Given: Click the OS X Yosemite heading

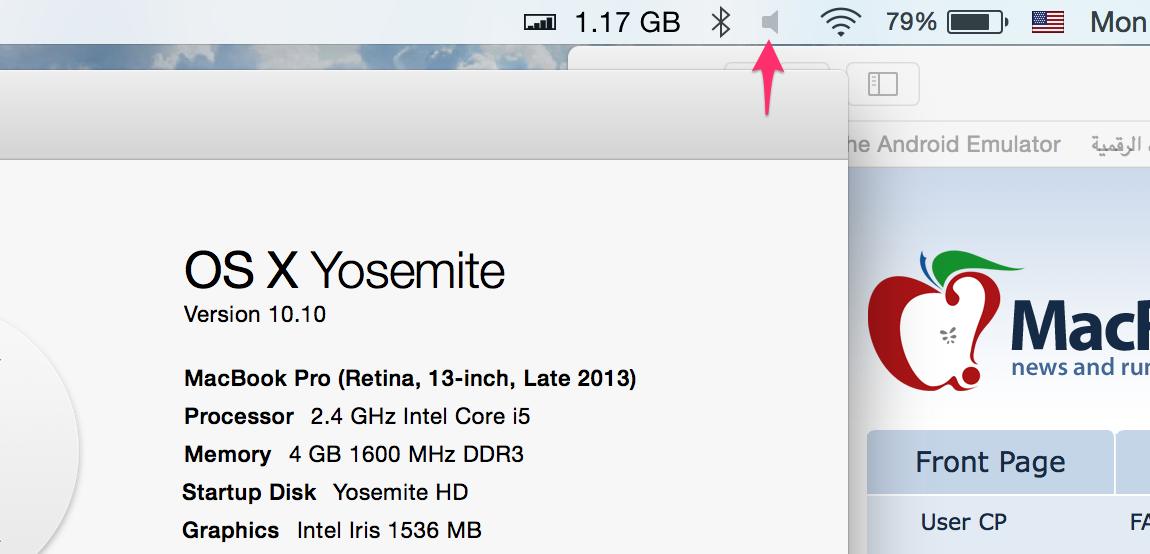Looking at the screenshot, I should [x=344, y=270].
